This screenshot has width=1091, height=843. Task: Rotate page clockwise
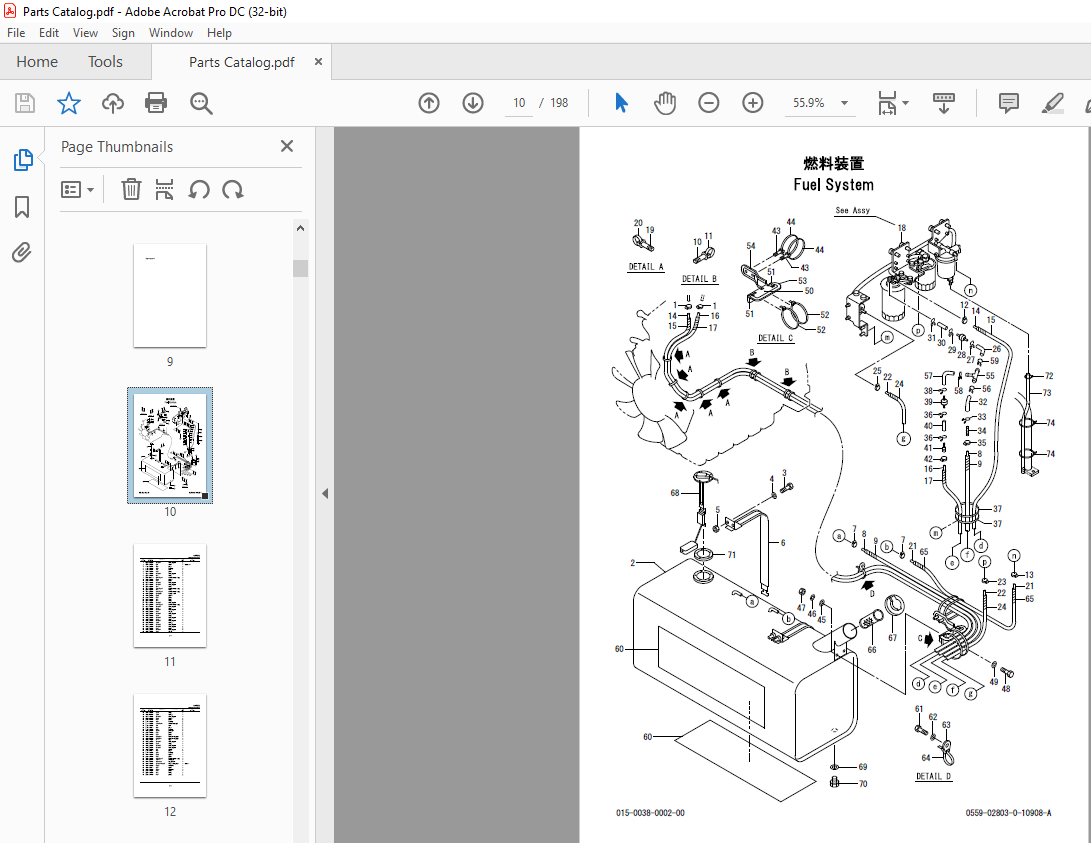click(232, 189)
